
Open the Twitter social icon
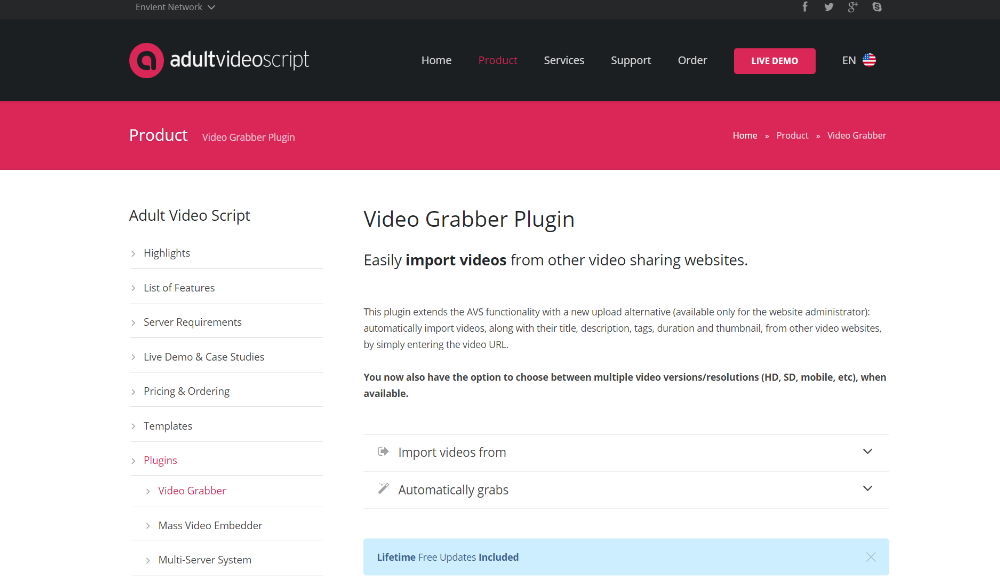click(x=828, y=7)
